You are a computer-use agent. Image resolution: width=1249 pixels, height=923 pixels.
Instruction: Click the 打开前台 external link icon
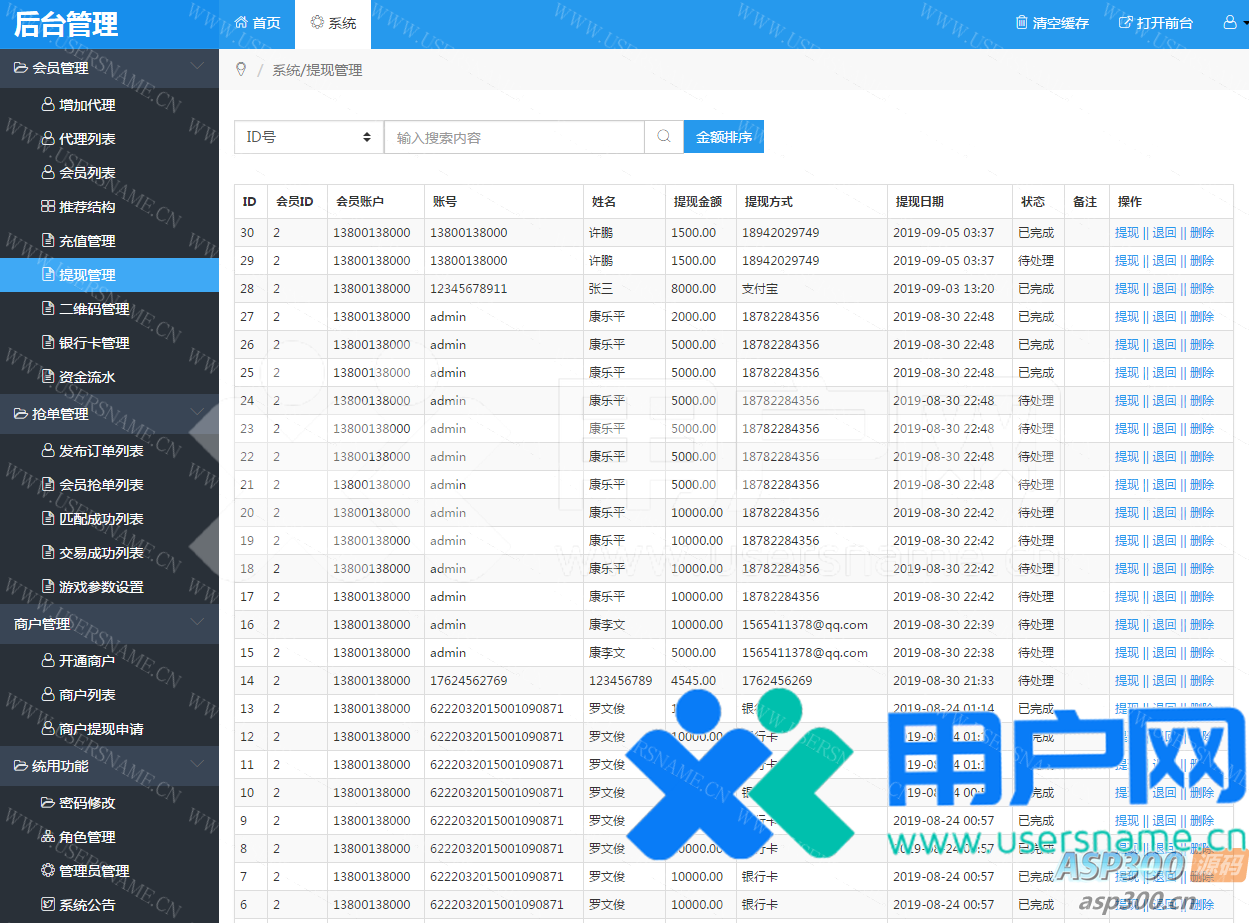pos(1125,23)
